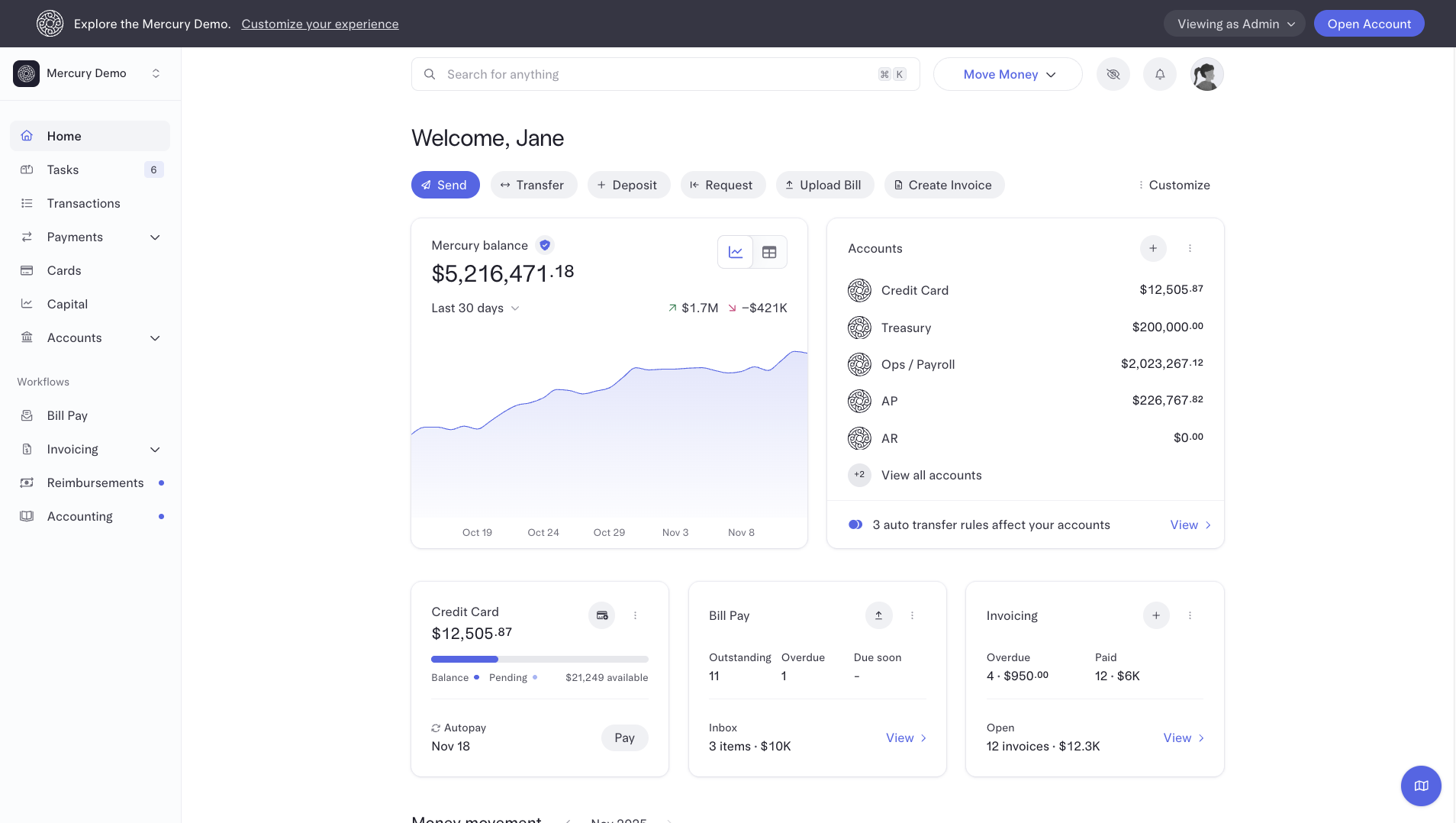Click the Tasks count badge showing 6

click(x=153, y=169)
